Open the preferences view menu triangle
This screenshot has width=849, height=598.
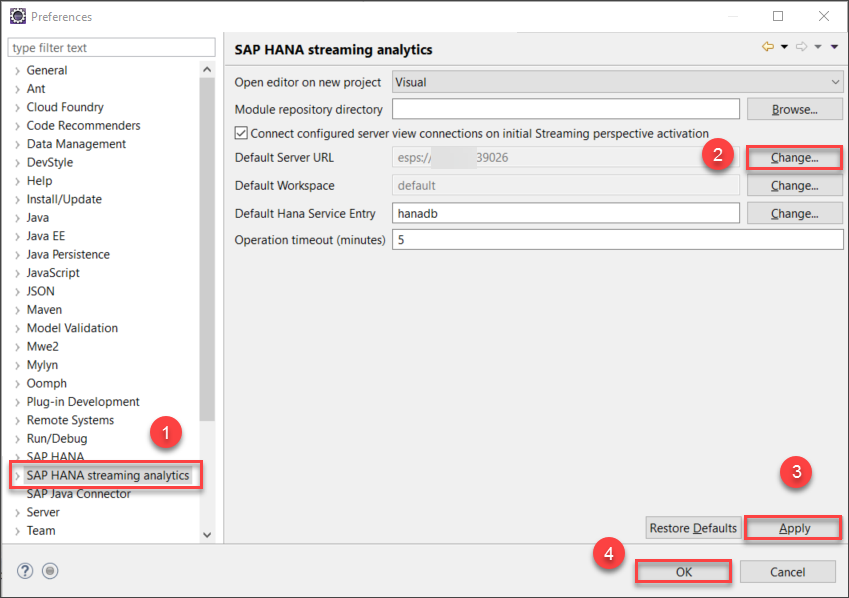coord(834,47)
